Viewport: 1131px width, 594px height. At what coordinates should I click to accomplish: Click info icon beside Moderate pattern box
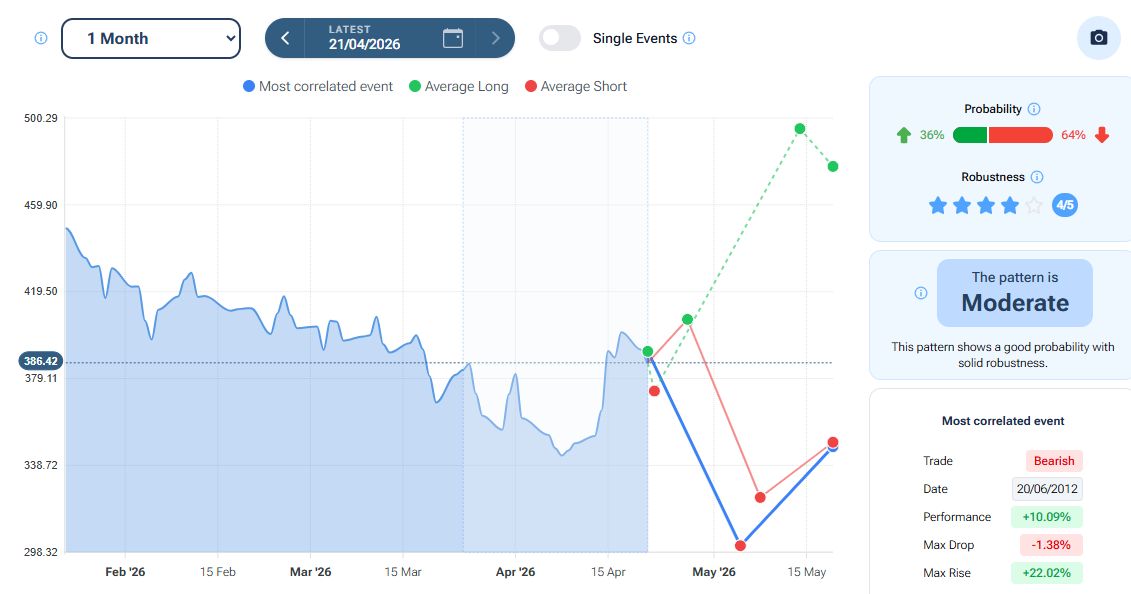click(x=921, y=293)
